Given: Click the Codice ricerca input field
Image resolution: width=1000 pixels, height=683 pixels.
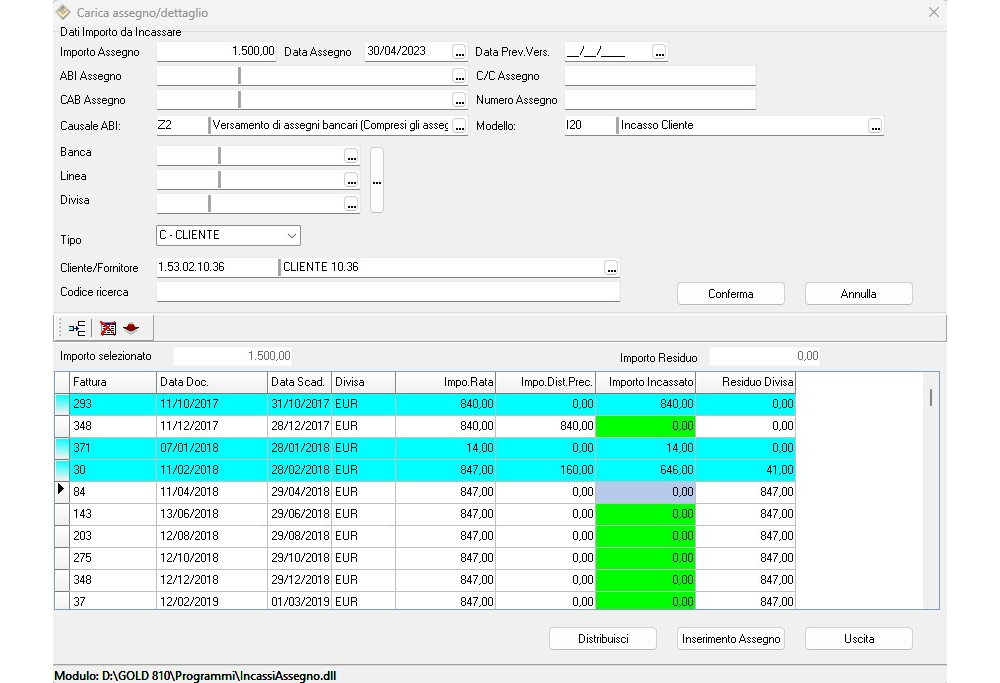Looking at the screenshot, I should click(388, 292).
